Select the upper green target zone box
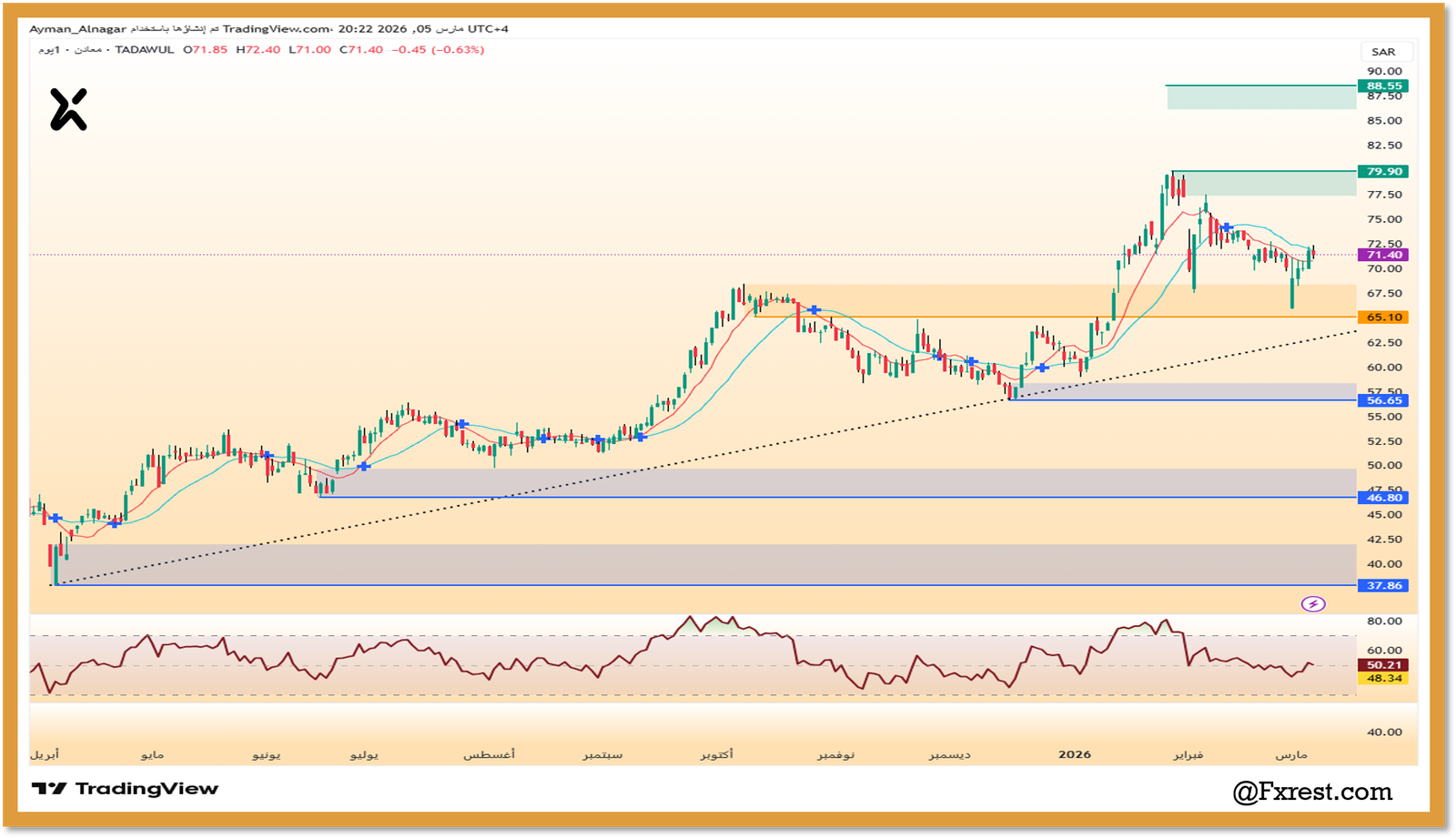The image size is (1456, 838). [x=1261, y=97]
